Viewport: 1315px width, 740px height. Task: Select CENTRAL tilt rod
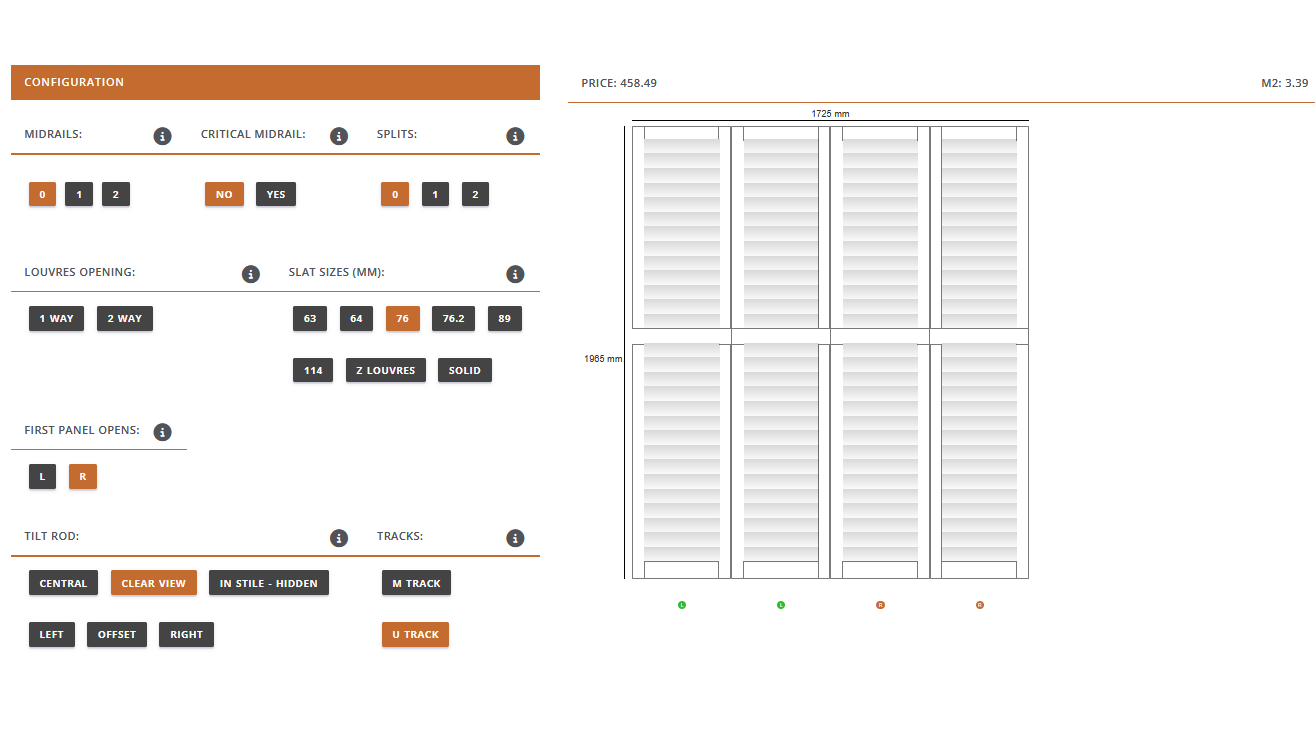tap(64, 583)
